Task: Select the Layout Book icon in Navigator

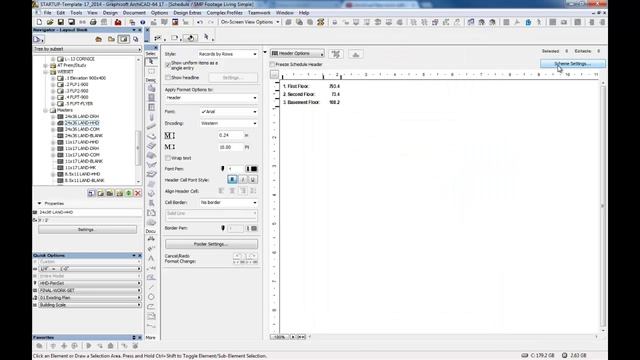Action: [124, 40]
